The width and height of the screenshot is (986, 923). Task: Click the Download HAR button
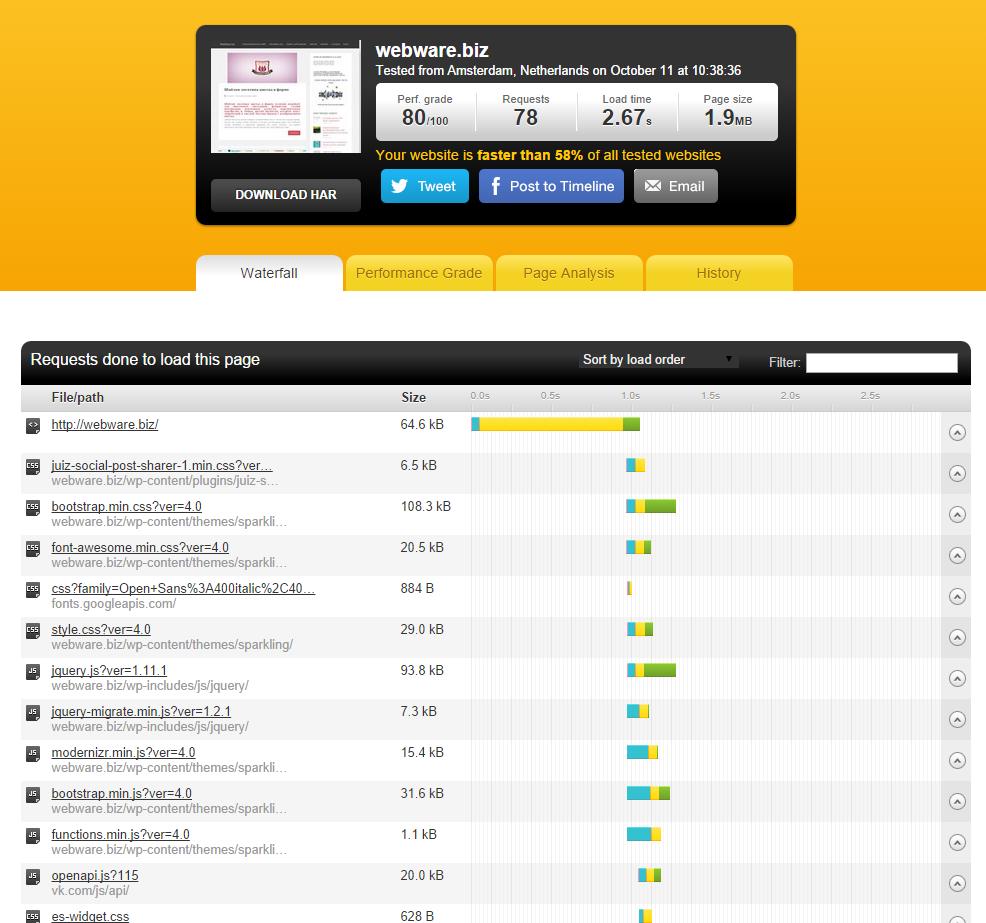click(285, 195)
